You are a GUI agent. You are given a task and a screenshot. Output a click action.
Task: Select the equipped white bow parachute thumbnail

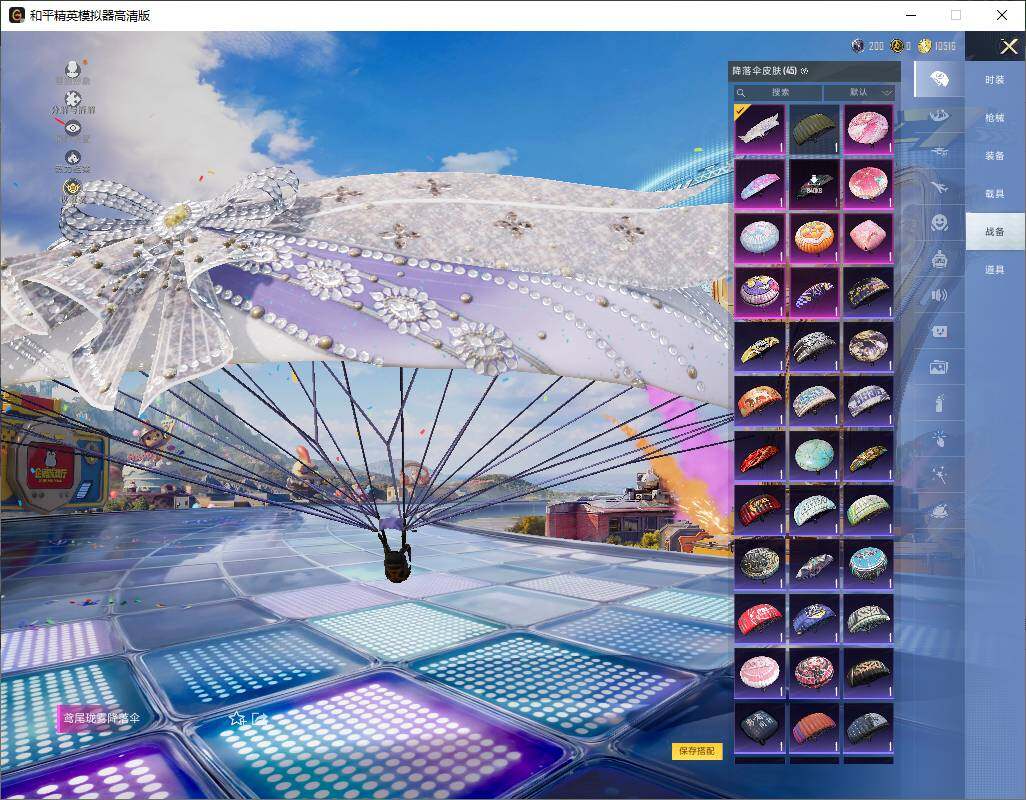pyautogui.click(x=760, y=130)
